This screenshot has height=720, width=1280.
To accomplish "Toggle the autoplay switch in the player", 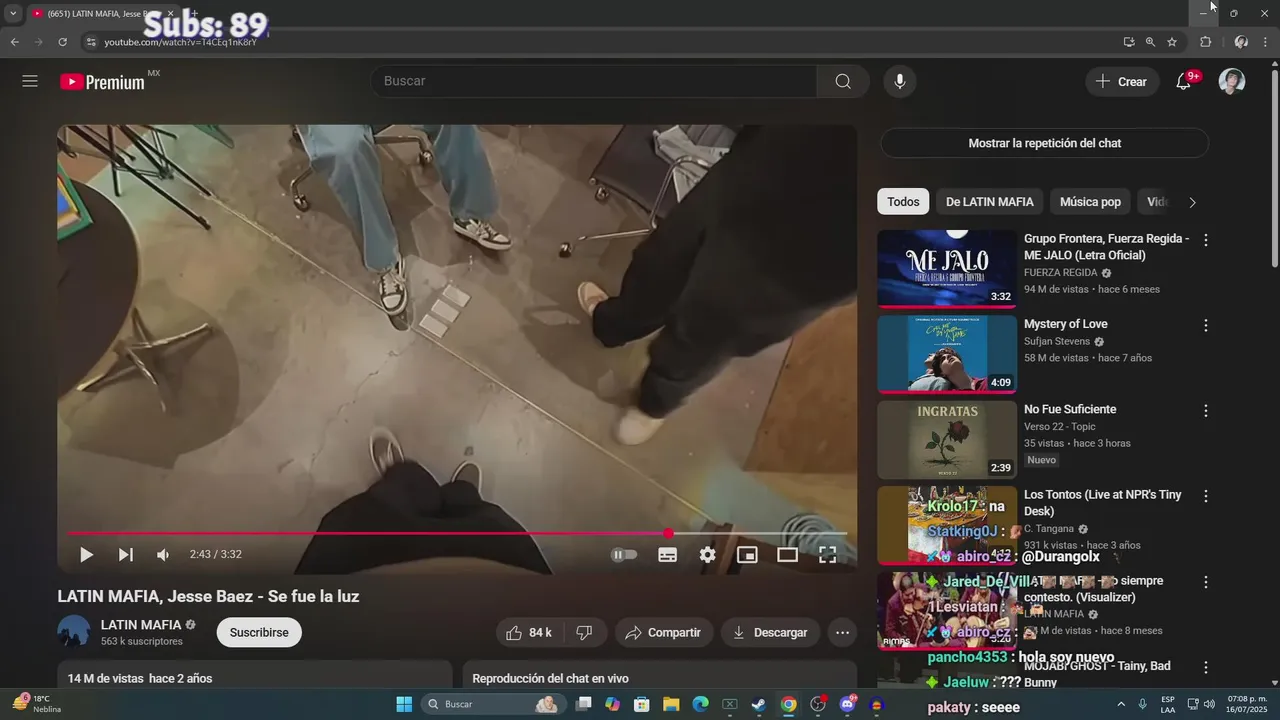I will click(624, 554).
